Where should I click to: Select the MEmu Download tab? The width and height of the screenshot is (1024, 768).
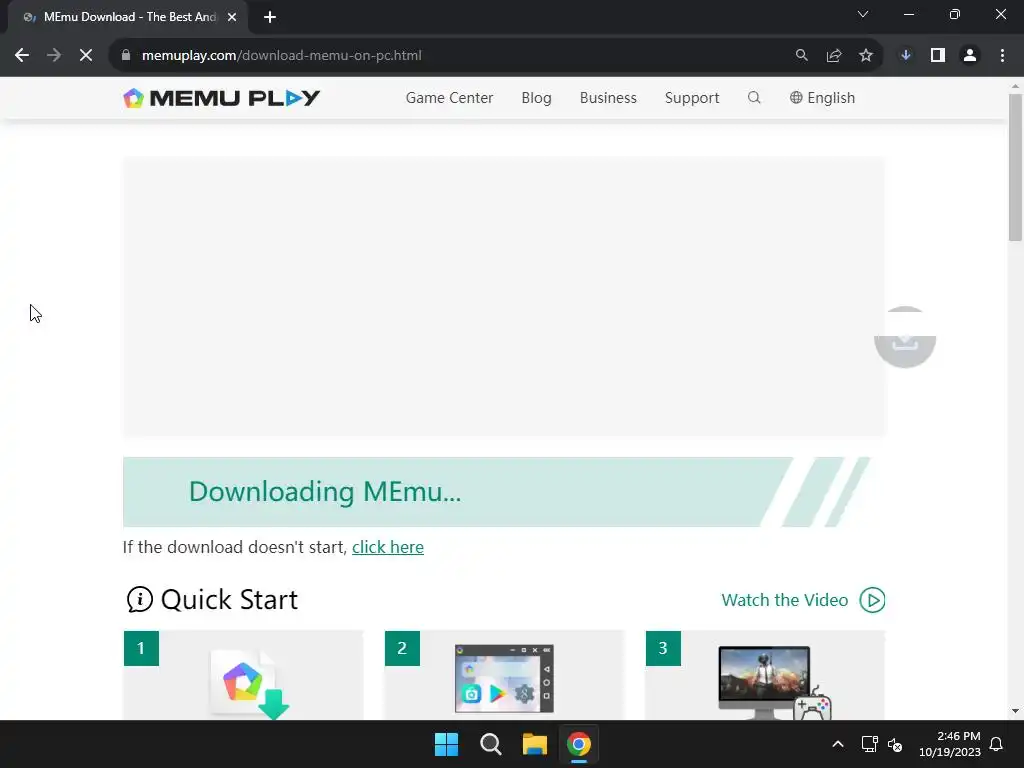[x=129, y=17]
